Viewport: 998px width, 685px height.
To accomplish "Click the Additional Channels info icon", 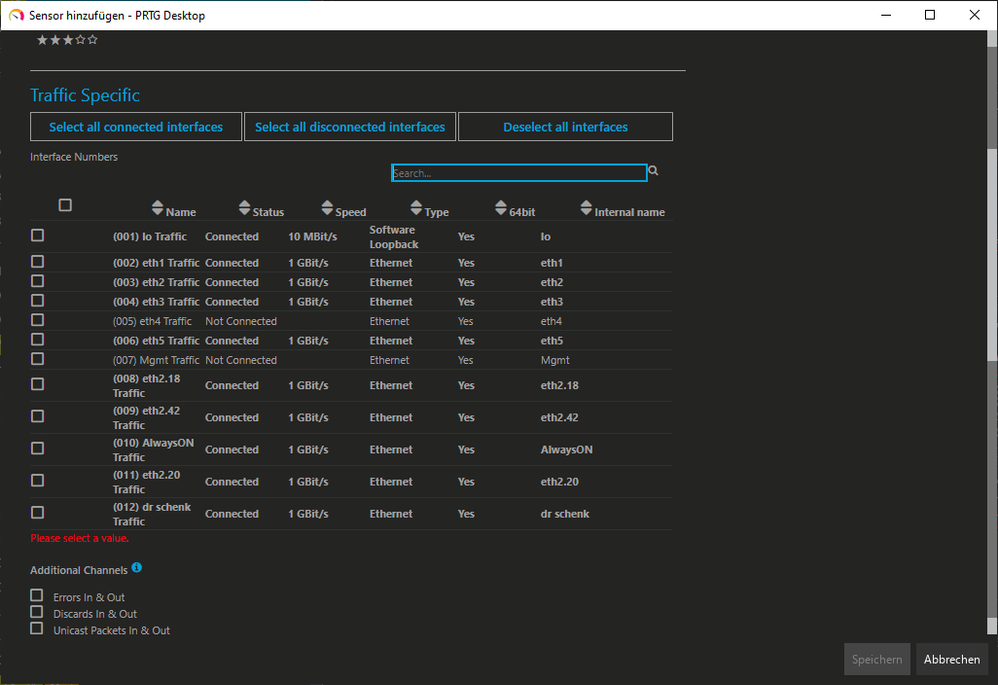I will pos(137,568).
